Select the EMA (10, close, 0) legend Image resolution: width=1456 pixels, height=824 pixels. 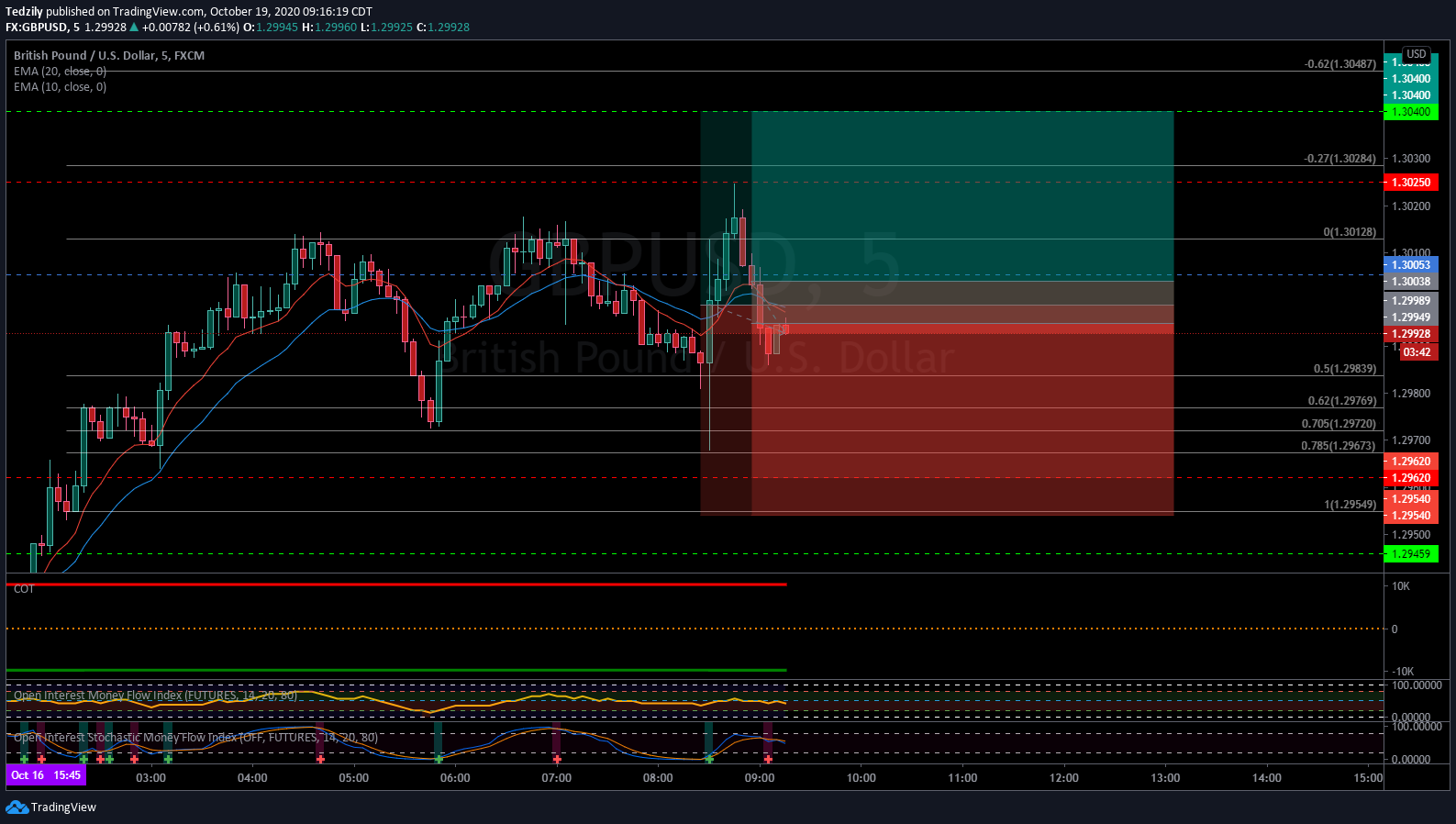click(60, 87)
